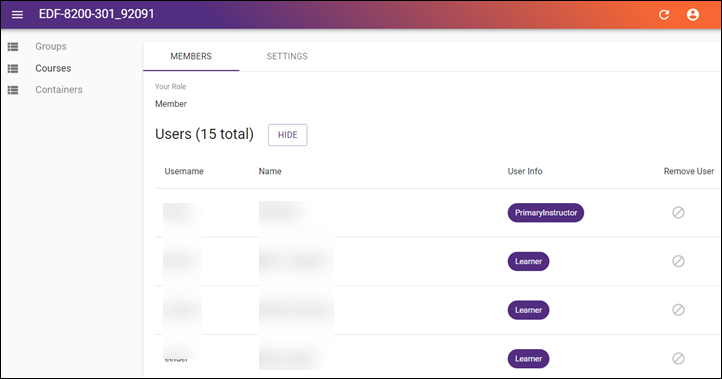The width and height of the screenshot is (722, 379).
Task: Click the list icon beside Containers
Action: point(13,90)
